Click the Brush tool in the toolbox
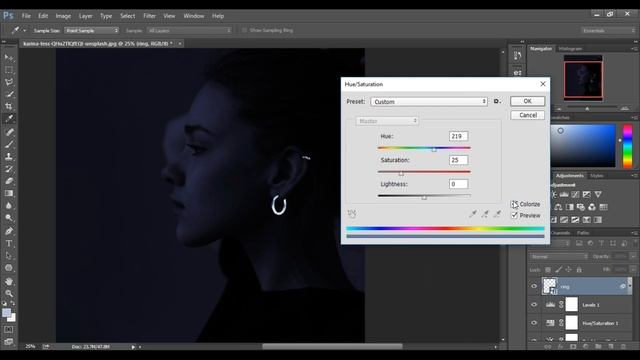 pyautogui.click(x=9, y=144)
